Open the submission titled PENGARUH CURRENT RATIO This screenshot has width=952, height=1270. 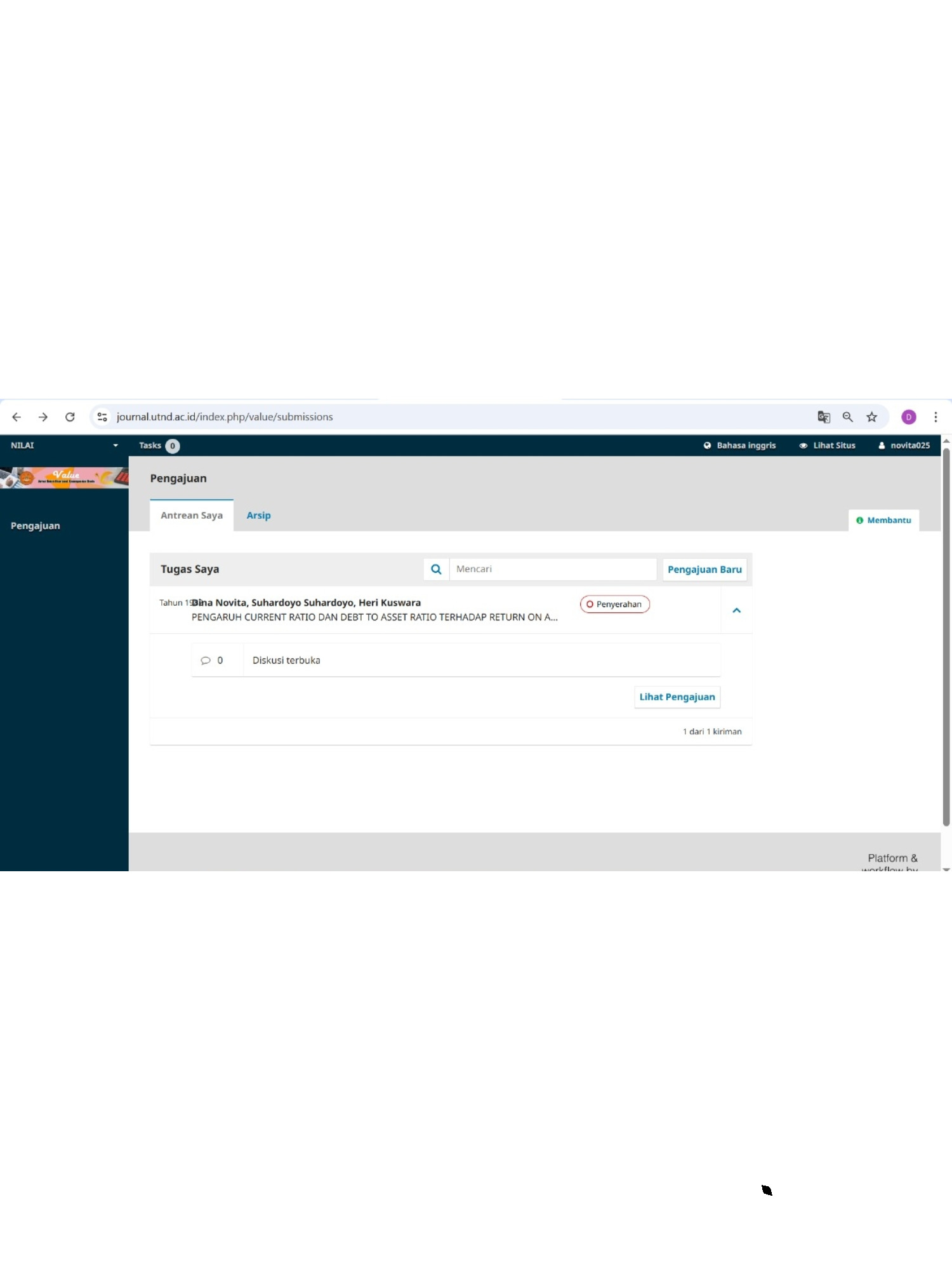tap(374, 617)
